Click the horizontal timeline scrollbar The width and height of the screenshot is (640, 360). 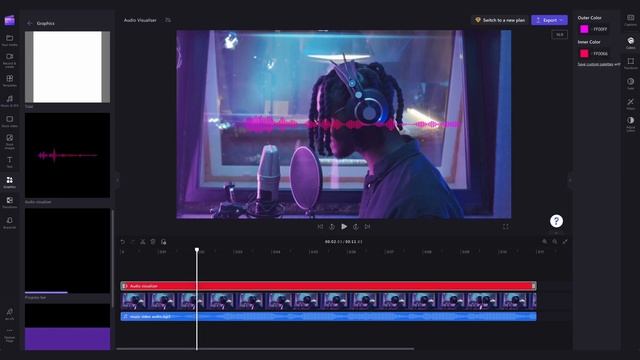click(x=265, y=349)
